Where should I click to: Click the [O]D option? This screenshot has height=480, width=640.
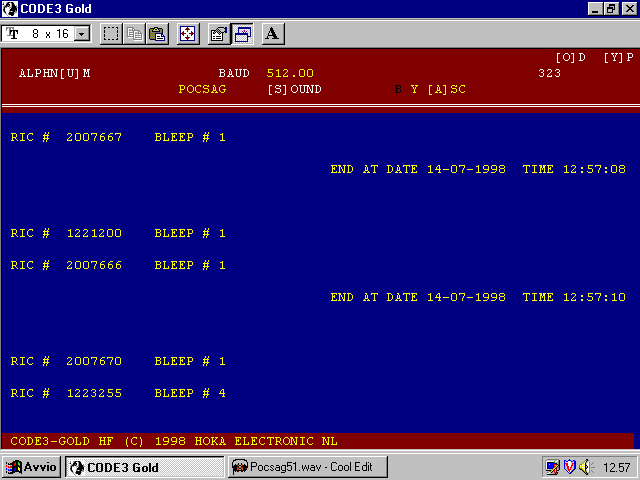pyautogui.click(x=570, y=58)
